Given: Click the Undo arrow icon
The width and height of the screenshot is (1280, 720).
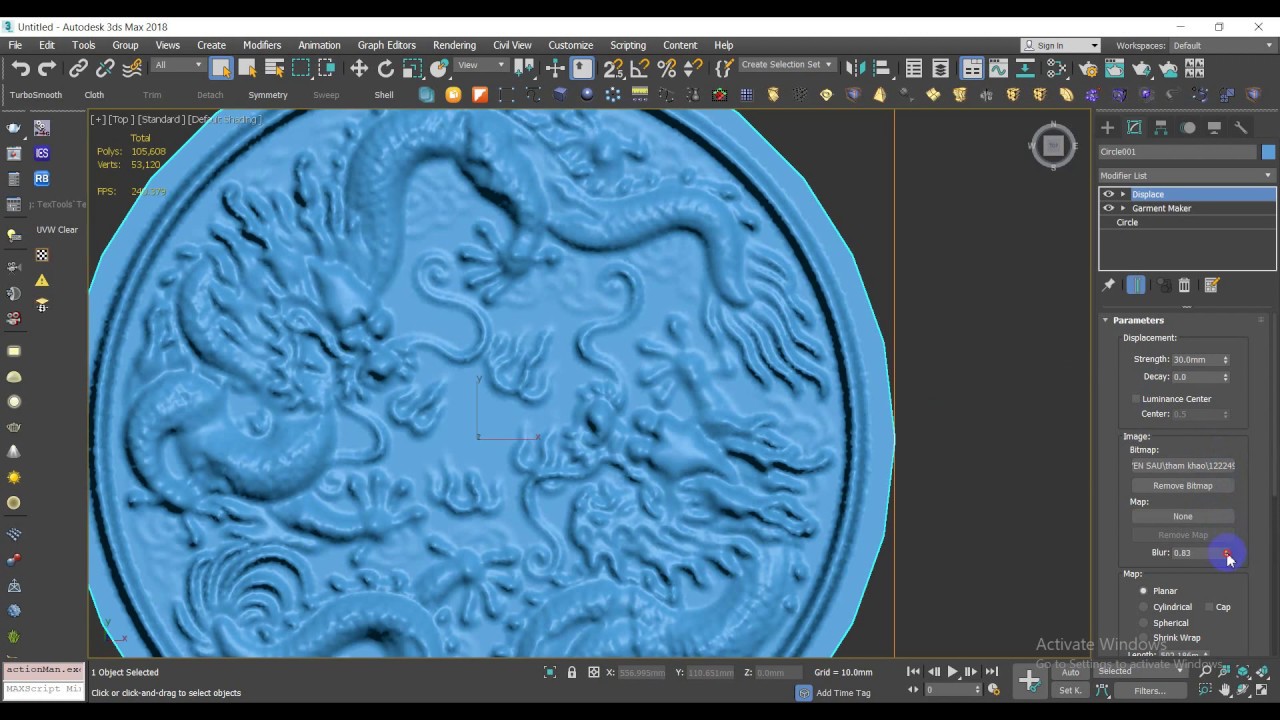Looking at the screenshot, I should point(21,69).
